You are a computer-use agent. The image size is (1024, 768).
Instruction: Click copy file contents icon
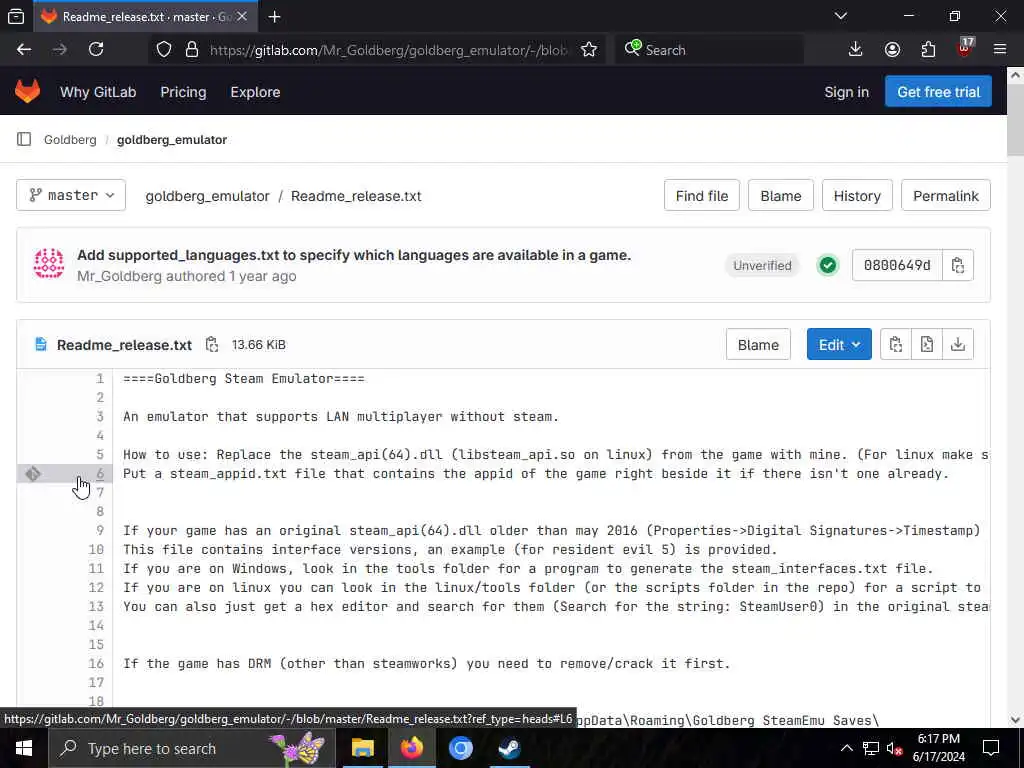pyautogui.click(x=896, y=344)
